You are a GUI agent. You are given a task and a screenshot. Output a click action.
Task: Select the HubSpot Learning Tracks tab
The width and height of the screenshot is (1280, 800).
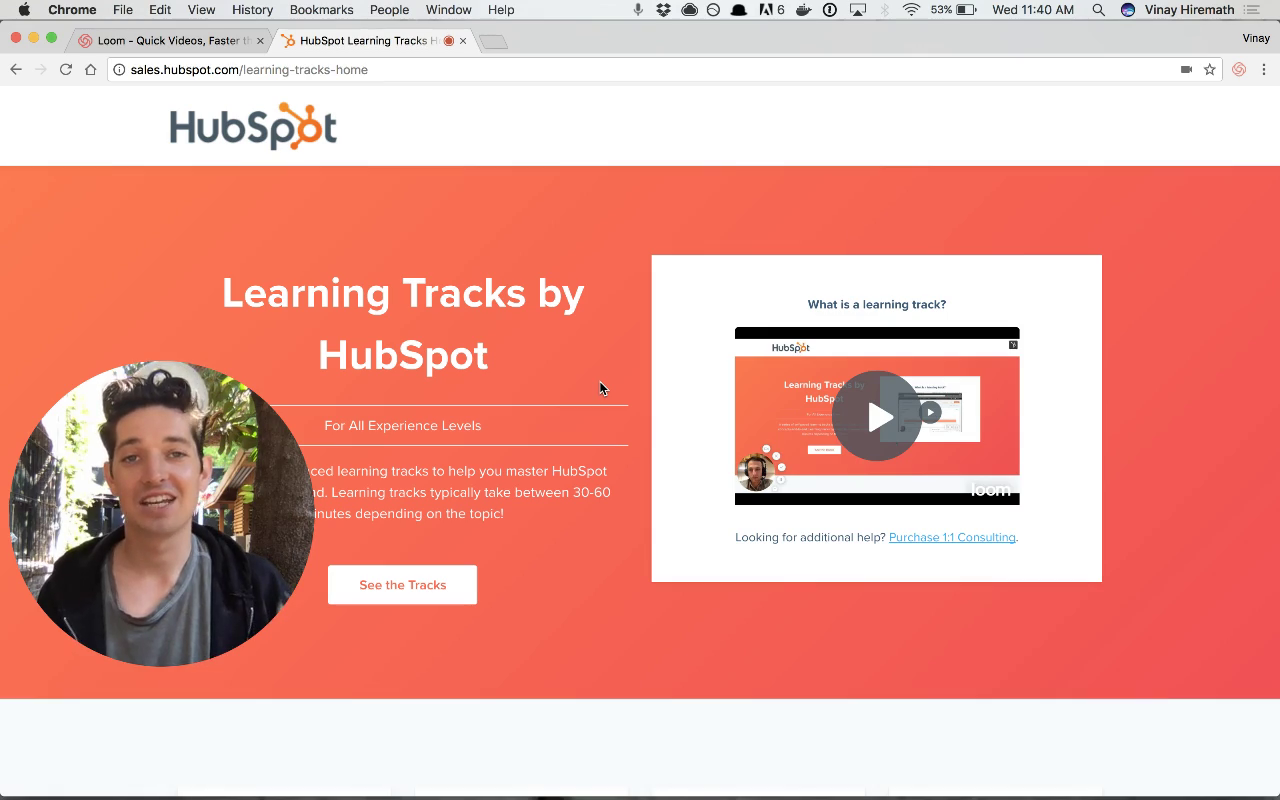pos(368,41)
